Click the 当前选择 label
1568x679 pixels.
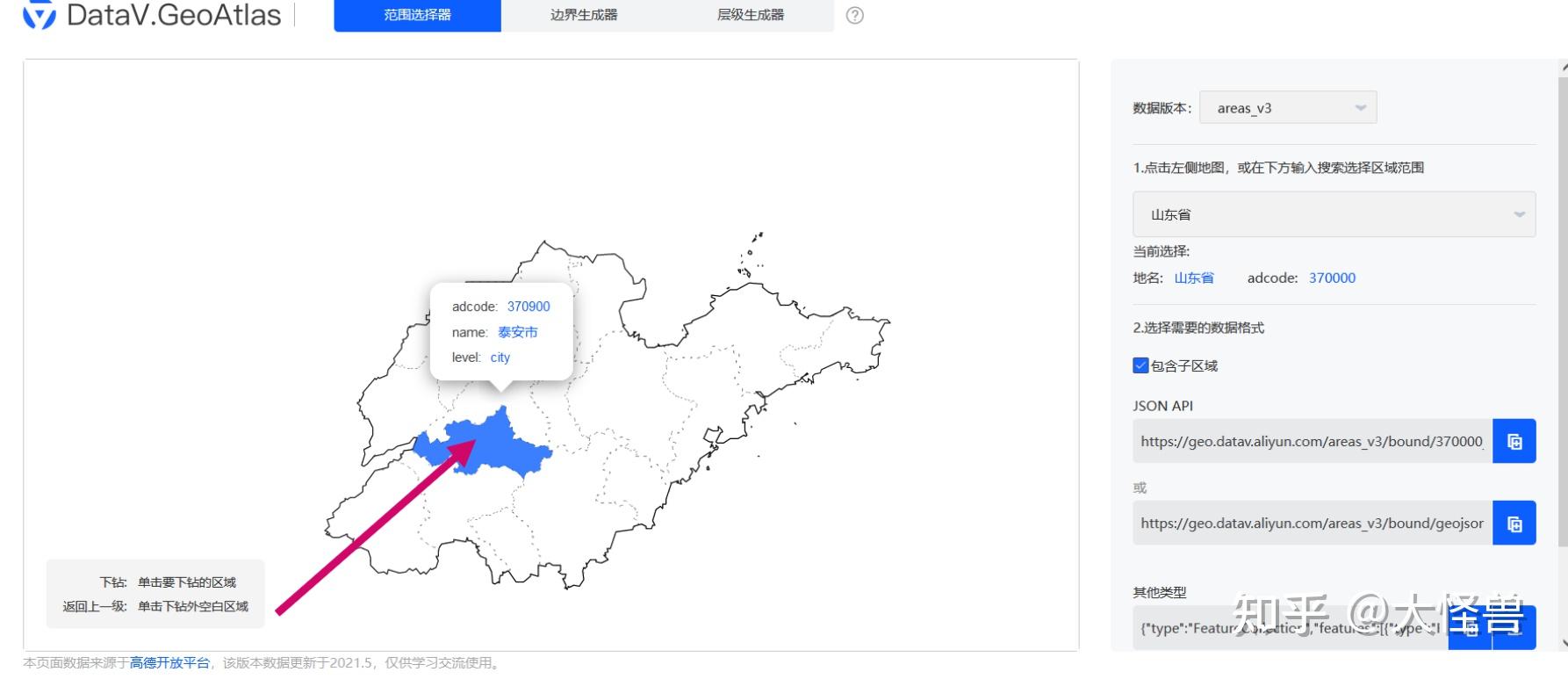click(x=1162, y=251)
